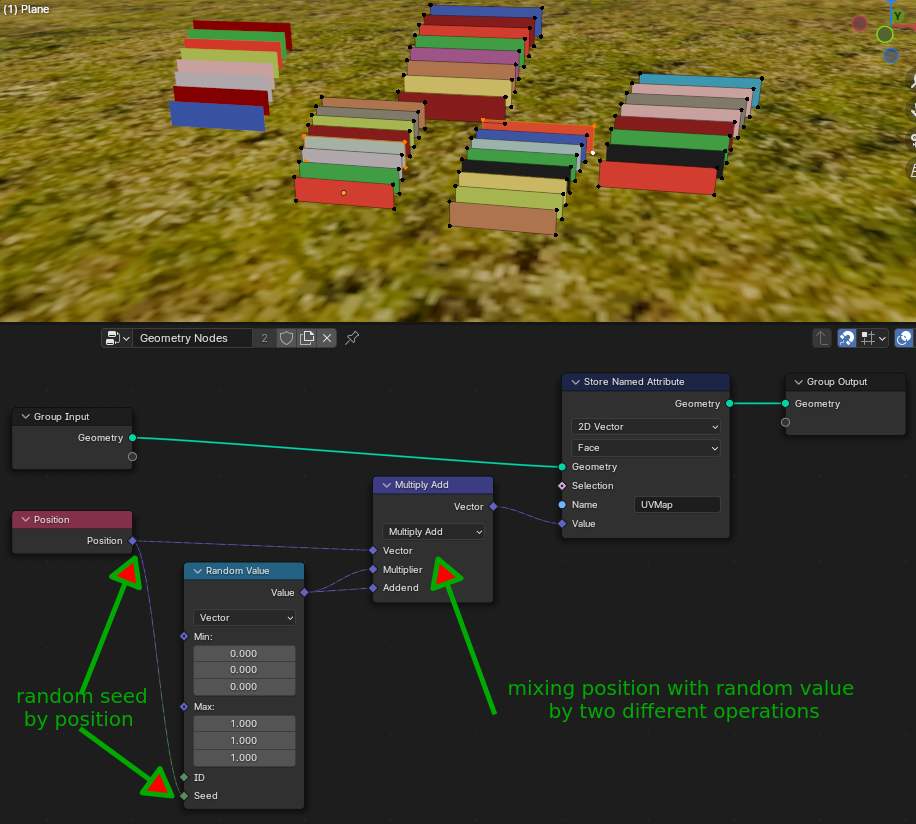Click the Value input socket on Store Named Attribute

pos(562,523)
